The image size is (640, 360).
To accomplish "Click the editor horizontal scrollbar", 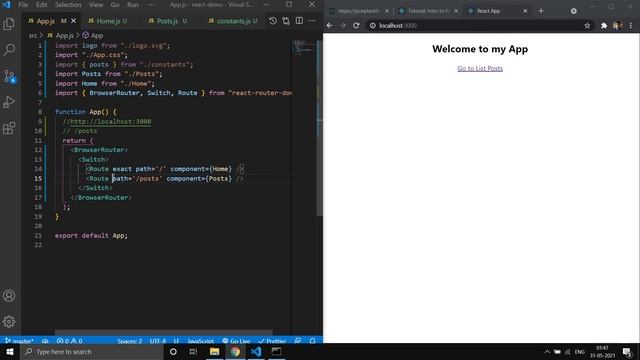I will (x=163, y=333).
